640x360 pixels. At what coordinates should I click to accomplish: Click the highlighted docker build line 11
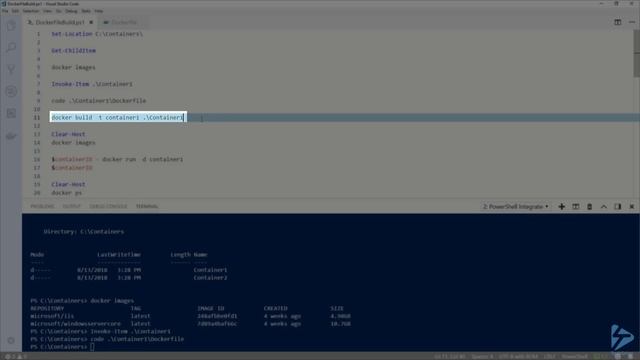tap(118, 118)
